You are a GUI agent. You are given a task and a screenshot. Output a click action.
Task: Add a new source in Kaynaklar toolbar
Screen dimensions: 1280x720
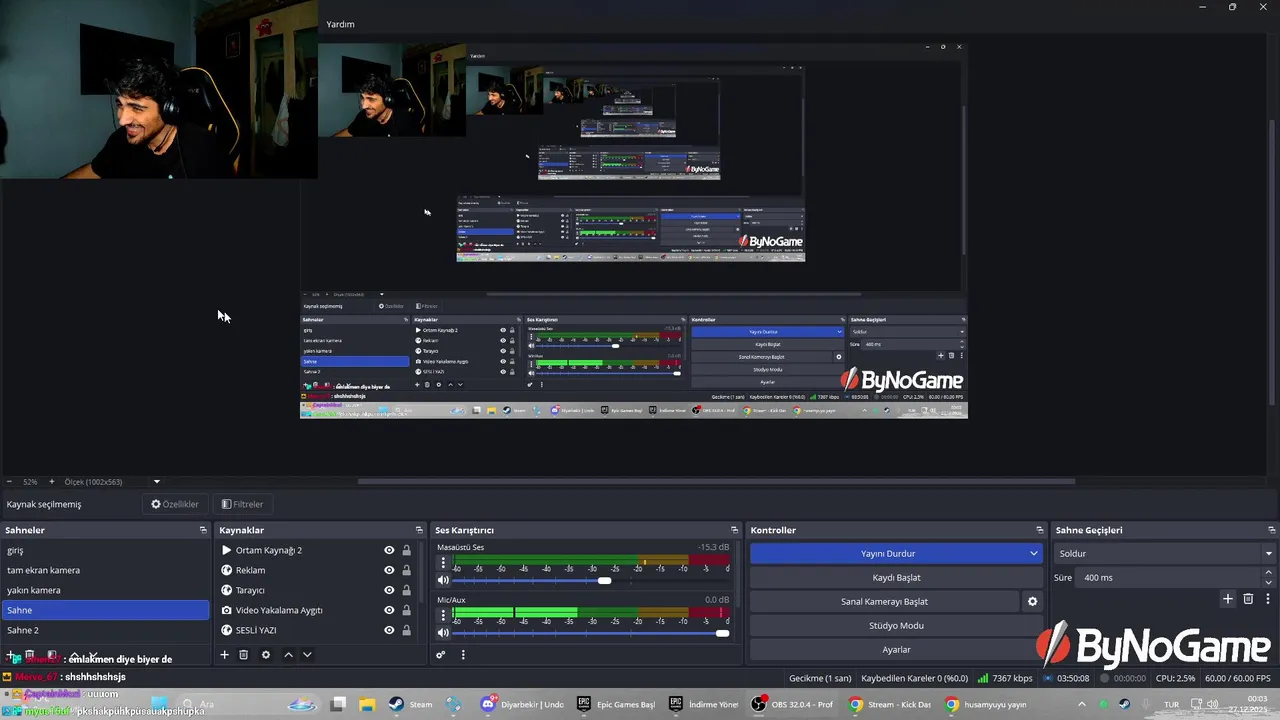224,655
